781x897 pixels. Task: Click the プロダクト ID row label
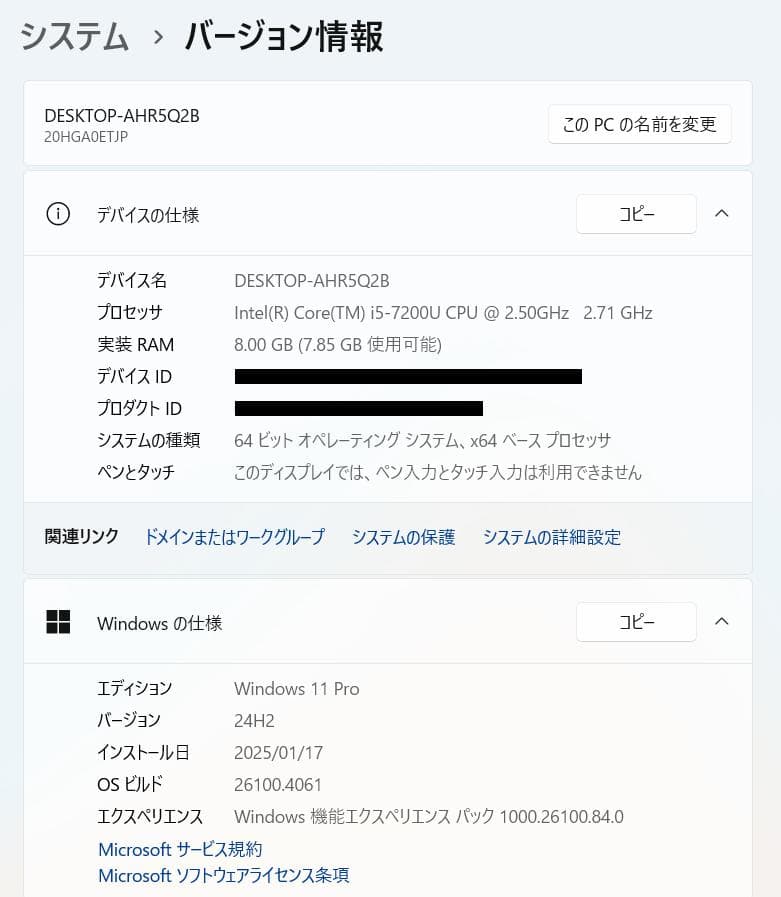pos(140,408)
